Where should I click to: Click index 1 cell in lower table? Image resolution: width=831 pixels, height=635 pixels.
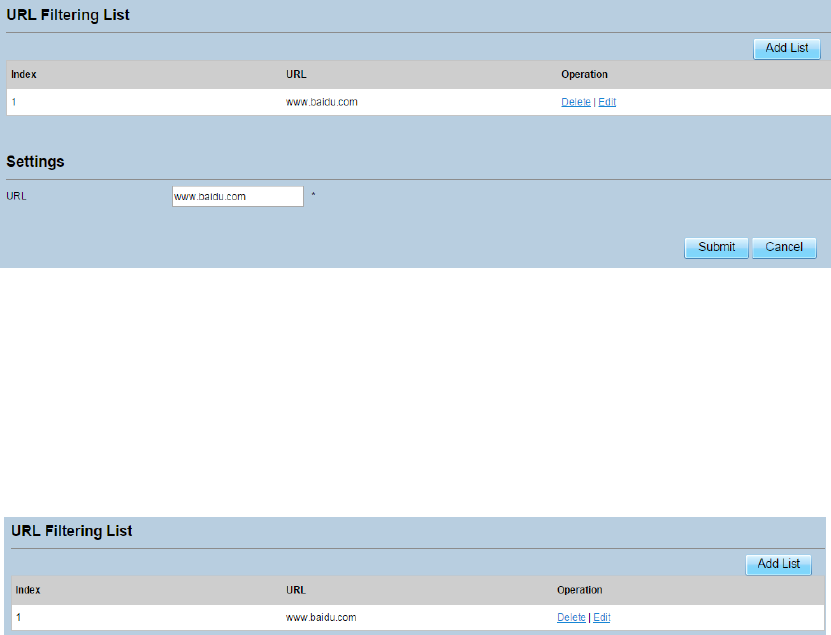pos(19,618)
